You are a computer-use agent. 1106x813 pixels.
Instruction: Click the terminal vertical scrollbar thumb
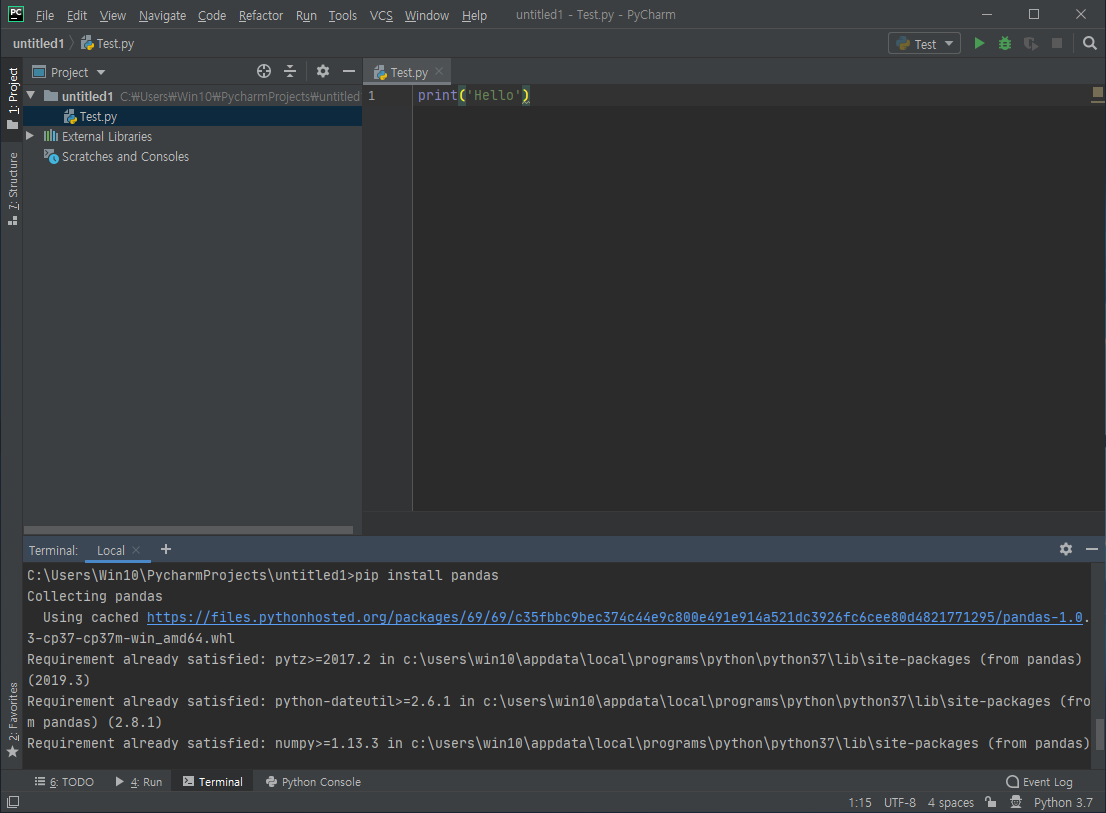(x=1099, y=735)
